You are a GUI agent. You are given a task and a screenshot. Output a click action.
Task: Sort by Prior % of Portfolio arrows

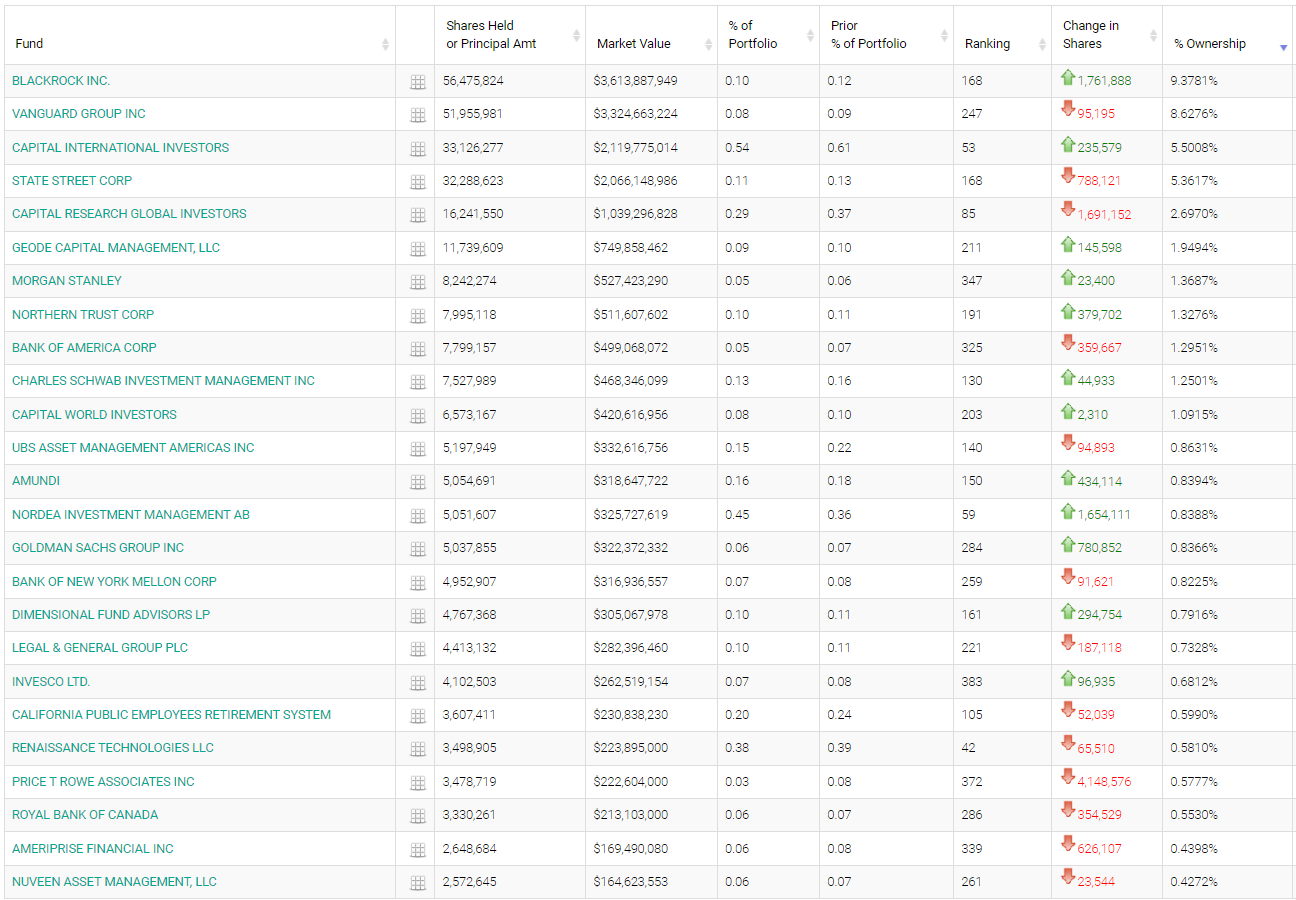944,35
